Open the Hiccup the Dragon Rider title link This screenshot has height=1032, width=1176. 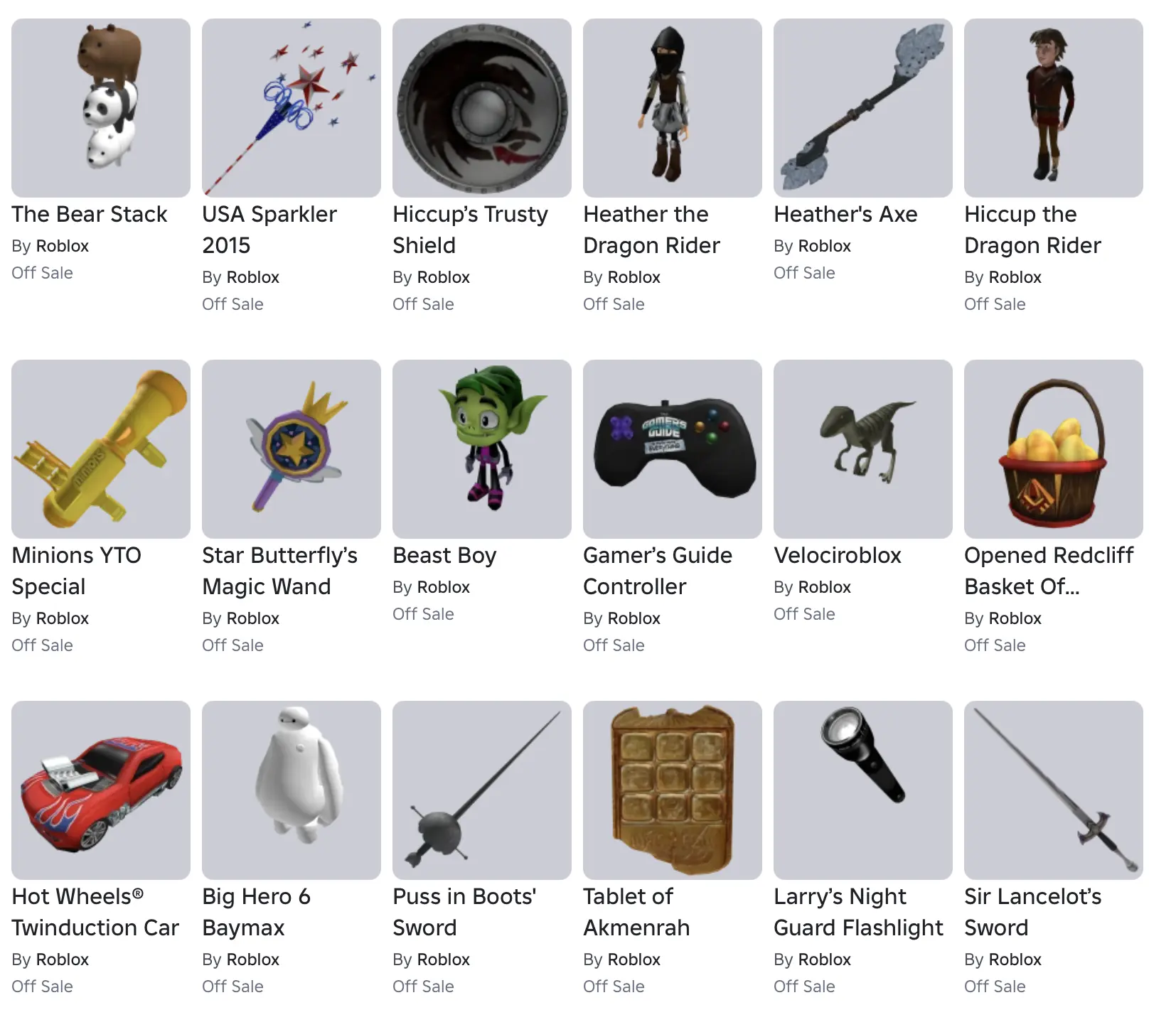pyautogui.click(x=1033, y=230)
